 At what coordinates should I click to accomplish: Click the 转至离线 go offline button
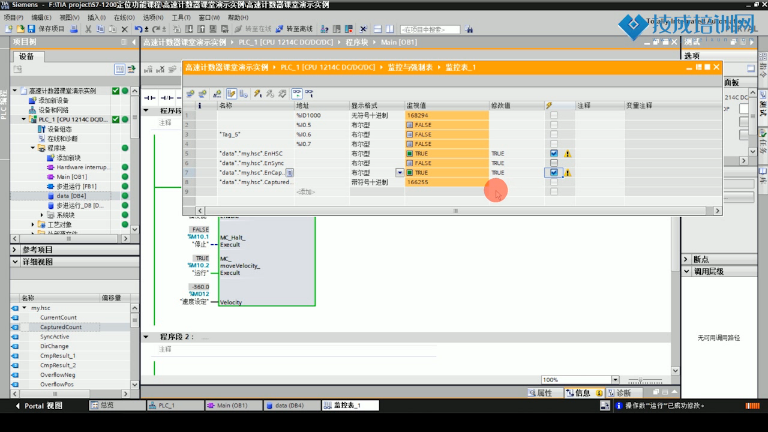[294, 29]
